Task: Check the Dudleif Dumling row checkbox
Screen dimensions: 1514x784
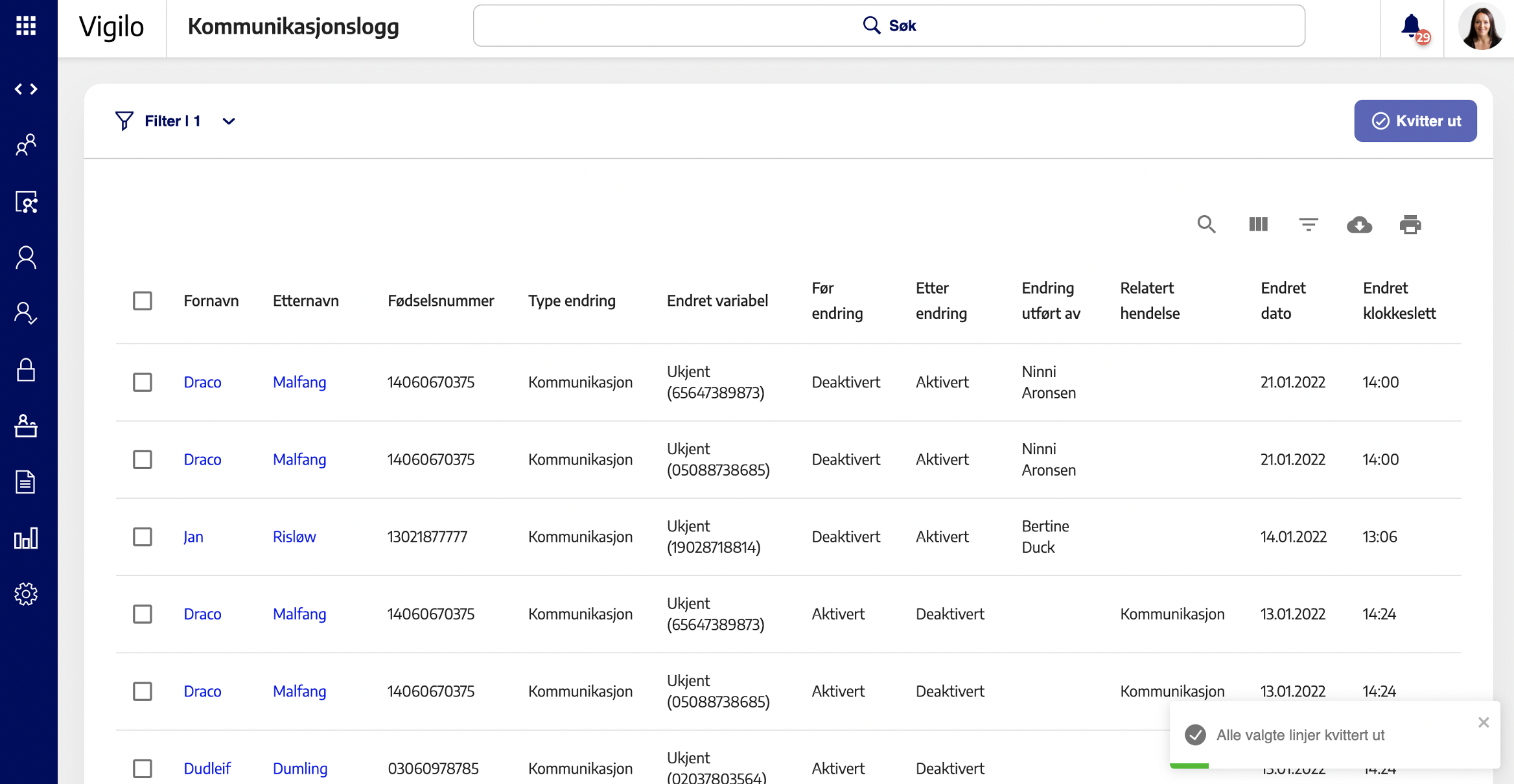Action: click(x=143, y=768)
